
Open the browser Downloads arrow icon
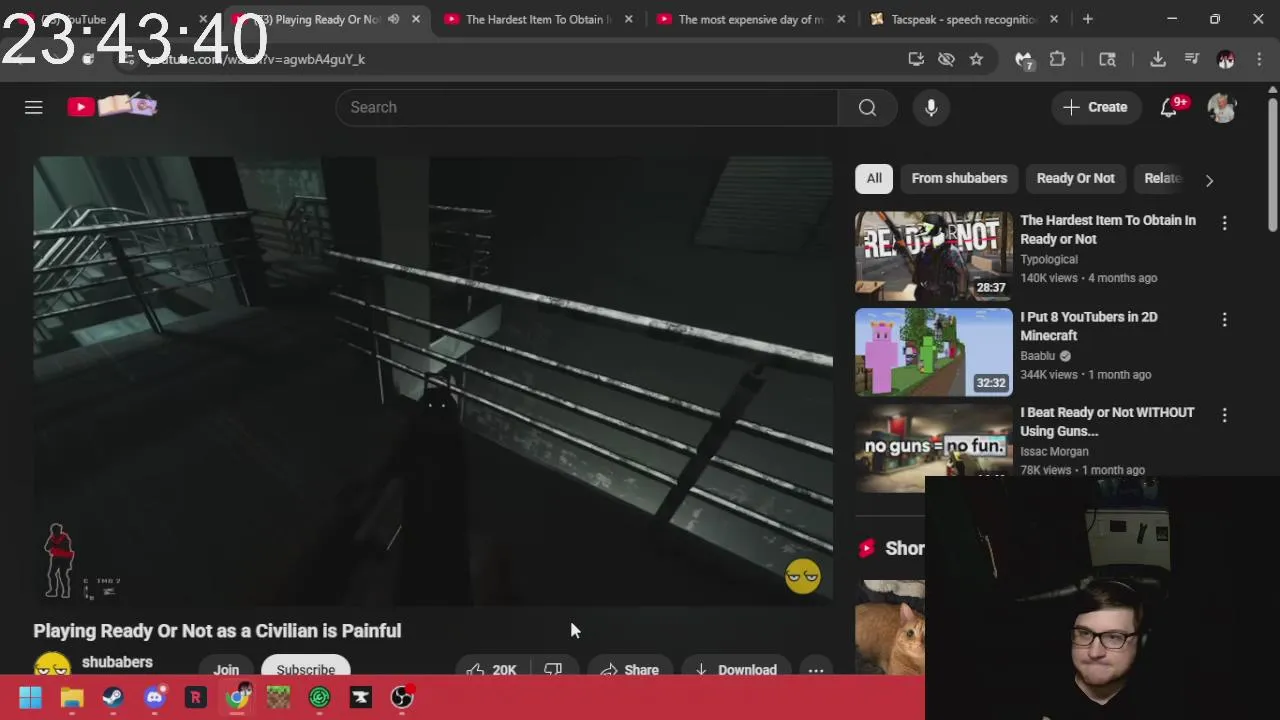click(1157, 59)
